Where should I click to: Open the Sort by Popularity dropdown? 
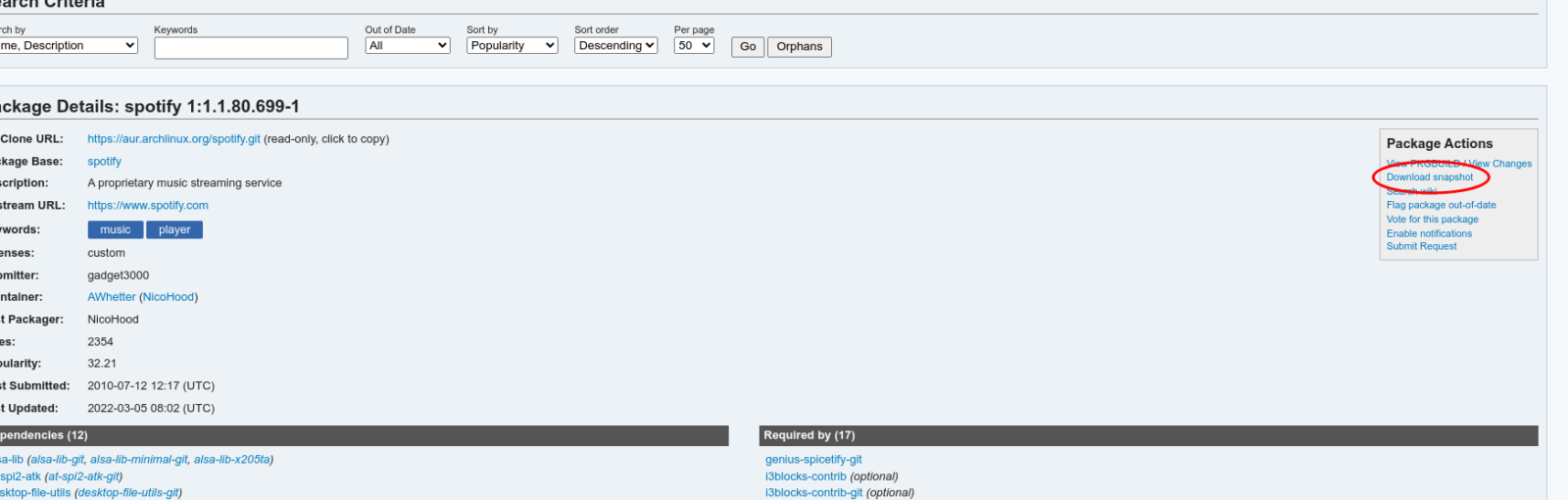point(512,46)
